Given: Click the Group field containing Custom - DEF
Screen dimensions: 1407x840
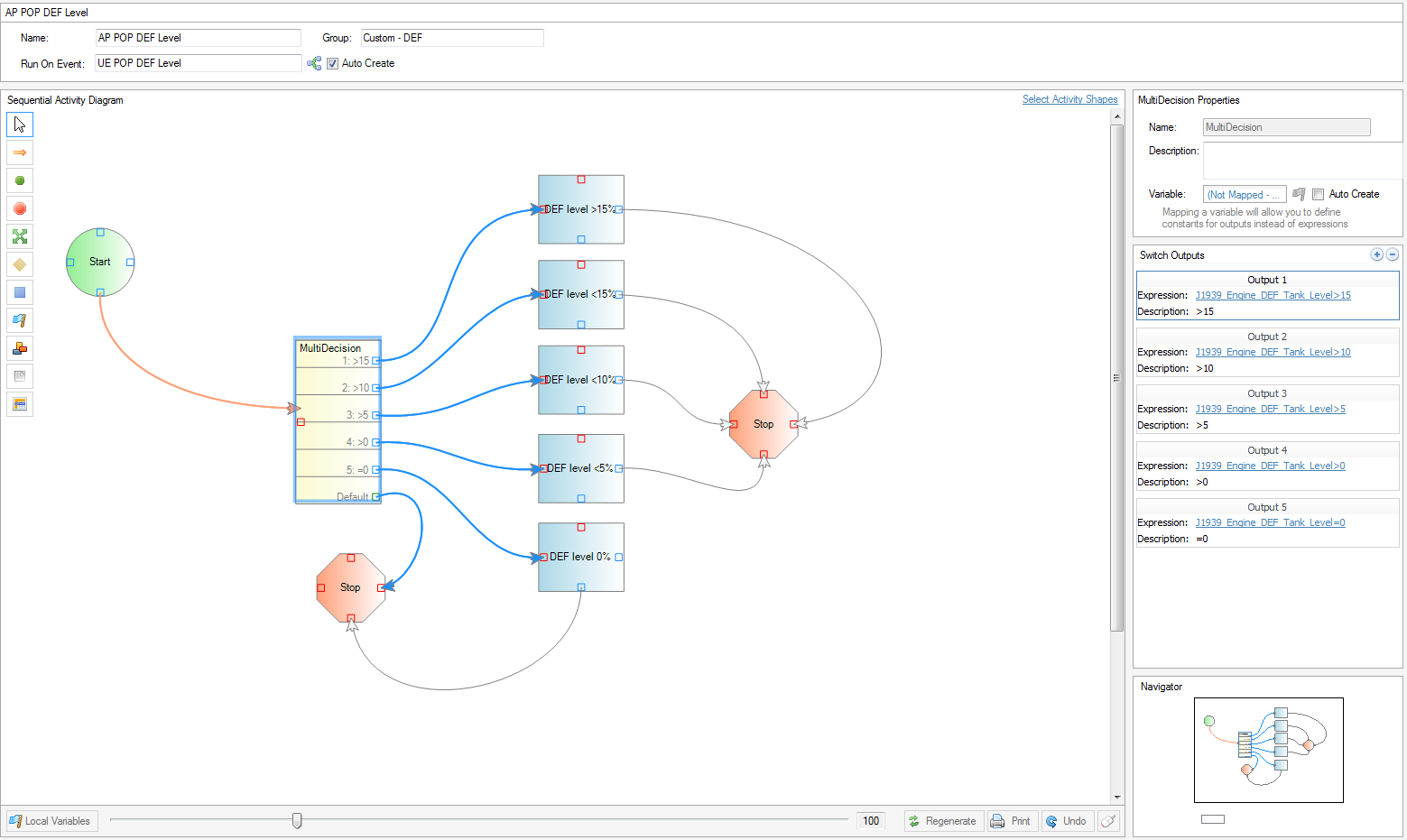Looking at the screenshot, I should (451, 38).
